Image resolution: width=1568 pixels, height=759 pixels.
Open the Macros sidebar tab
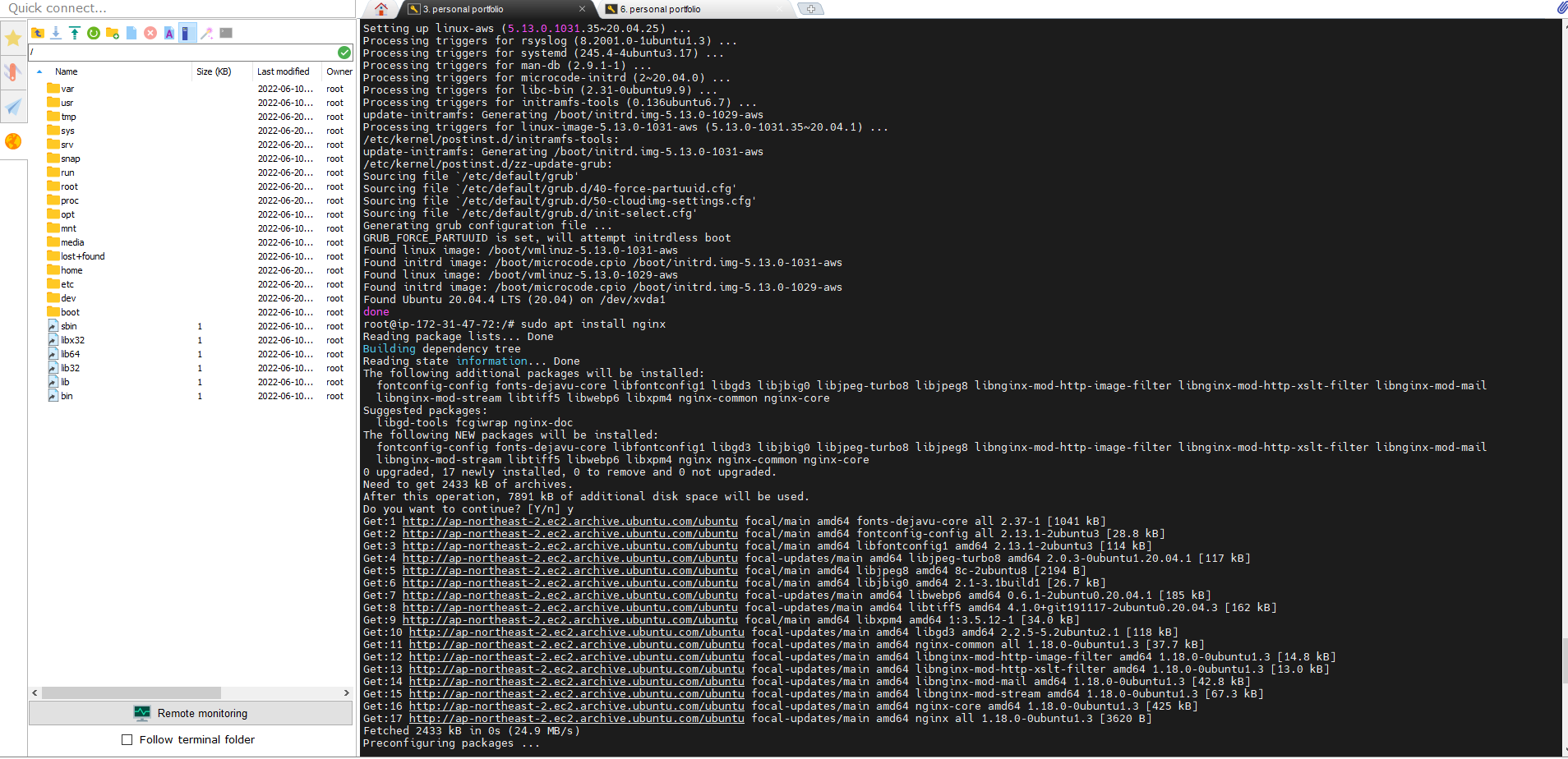pyautogui.click(x=13, y=107)
